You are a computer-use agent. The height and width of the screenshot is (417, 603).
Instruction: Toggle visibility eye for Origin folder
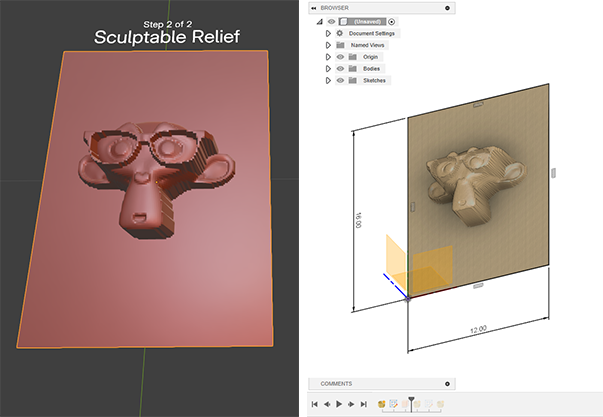(340, 57)
